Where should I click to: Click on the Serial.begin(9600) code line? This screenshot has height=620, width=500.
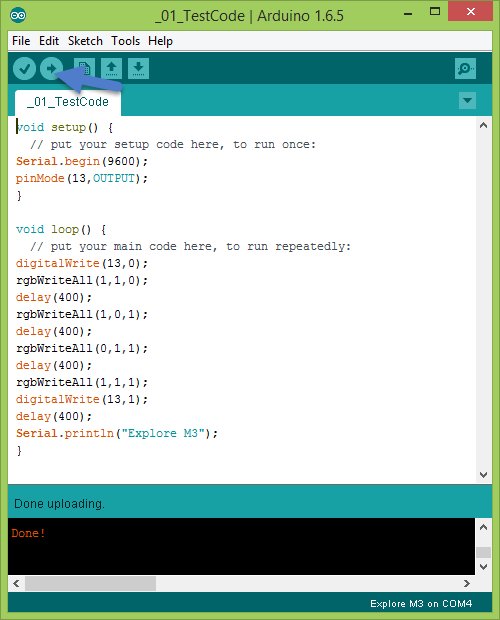82,161
